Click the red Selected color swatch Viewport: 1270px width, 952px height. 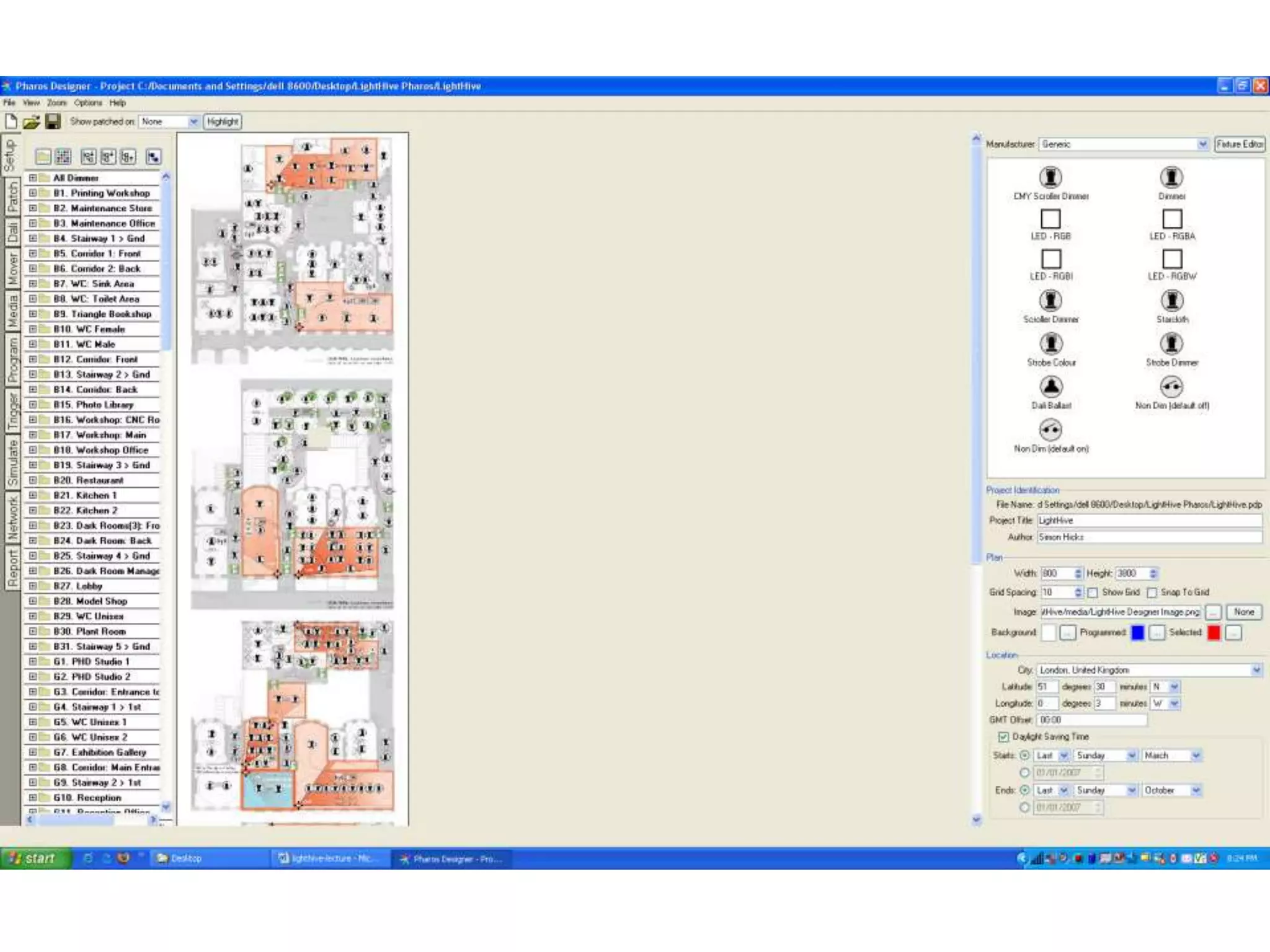[x=1214, y=632]
